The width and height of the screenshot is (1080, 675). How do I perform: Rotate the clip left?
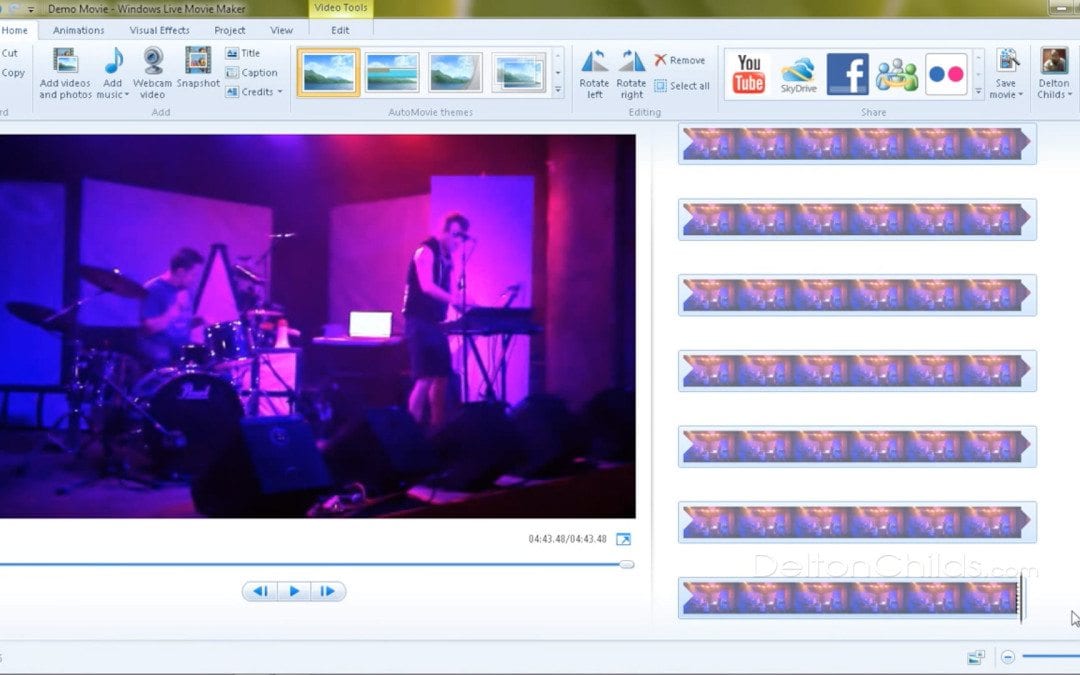tap(594, 70)
